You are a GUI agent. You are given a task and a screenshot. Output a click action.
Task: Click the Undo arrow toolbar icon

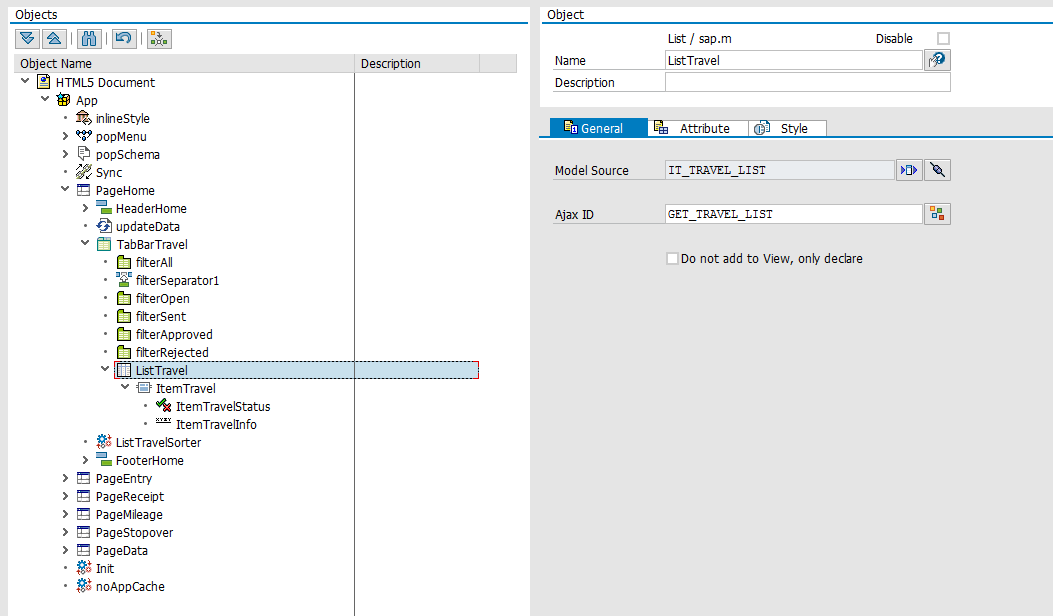(x=123, y=38)
